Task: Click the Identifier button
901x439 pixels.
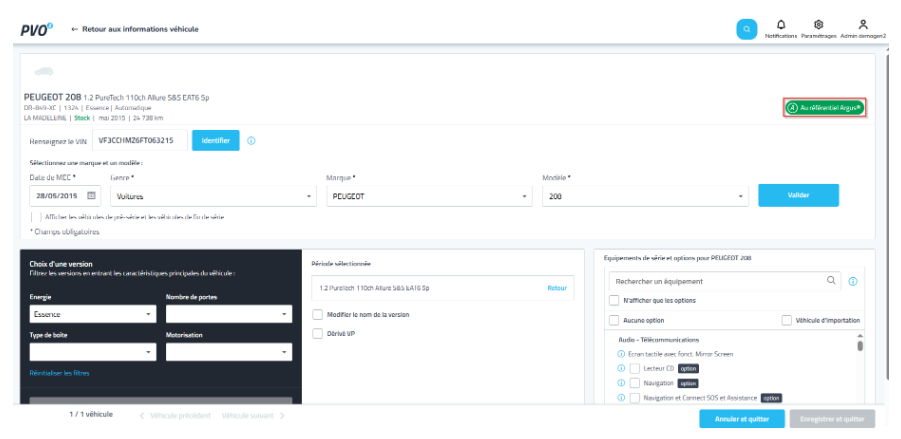Action: (x=215, y=140)
